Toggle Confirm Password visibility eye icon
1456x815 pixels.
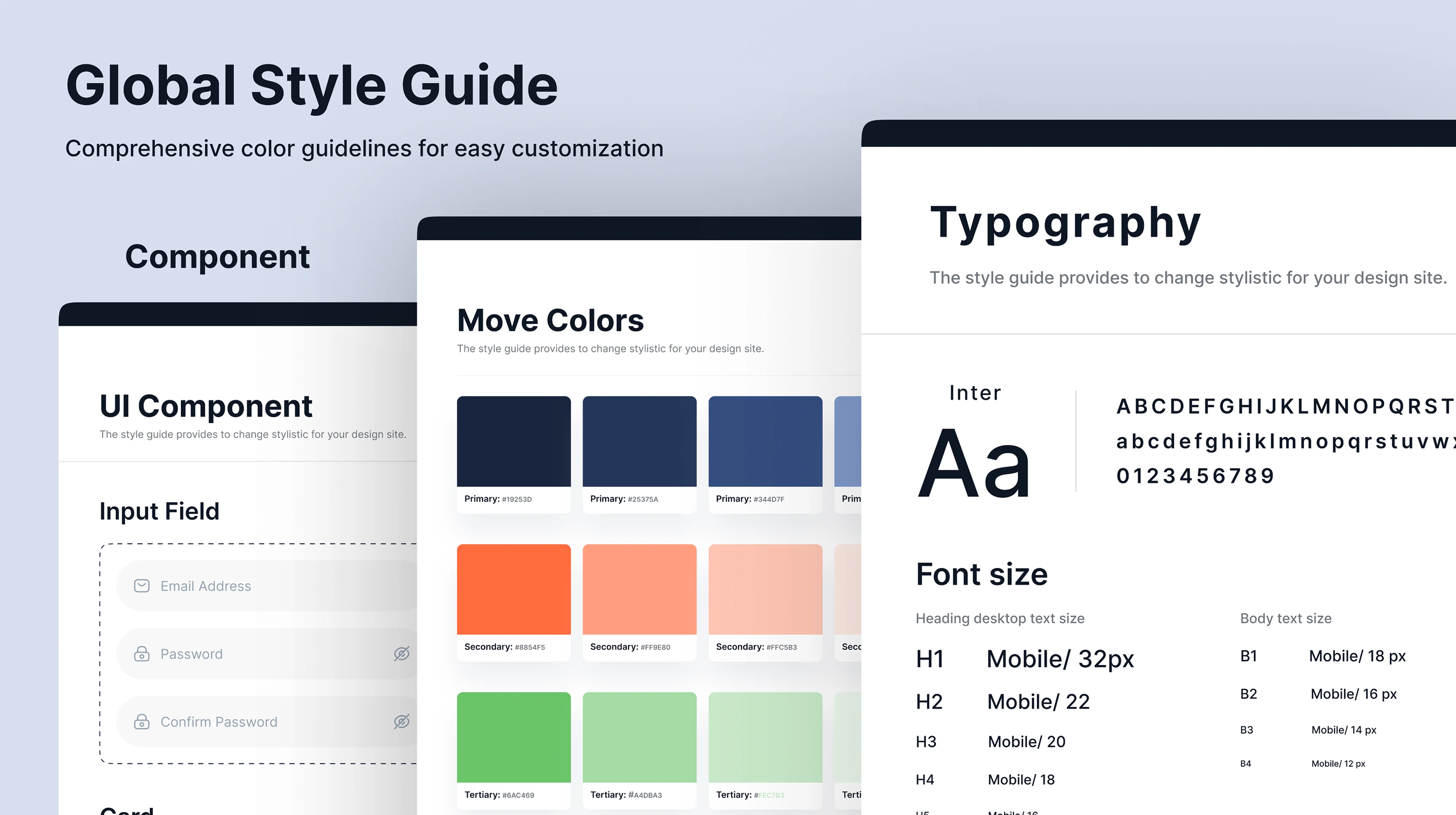point(401,721)
